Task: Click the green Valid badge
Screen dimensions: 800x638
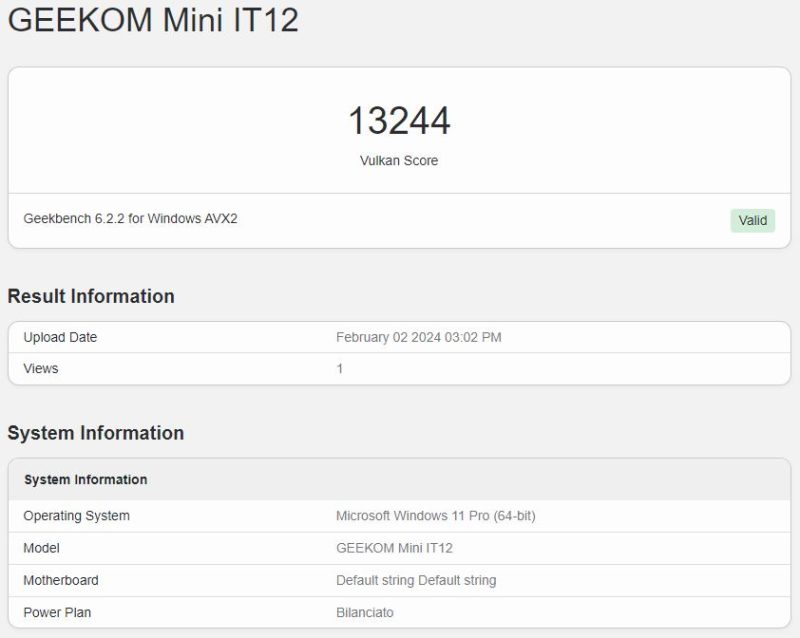Action: point(752,220)
